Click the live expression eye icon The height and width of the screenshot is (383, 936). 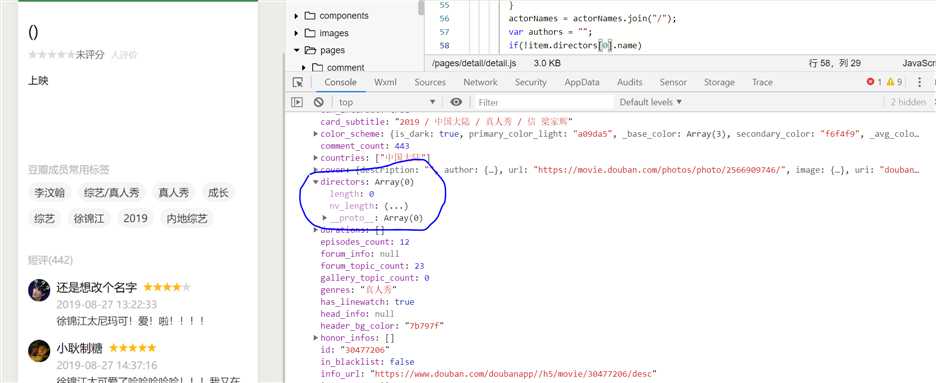[x=456, y=102]
